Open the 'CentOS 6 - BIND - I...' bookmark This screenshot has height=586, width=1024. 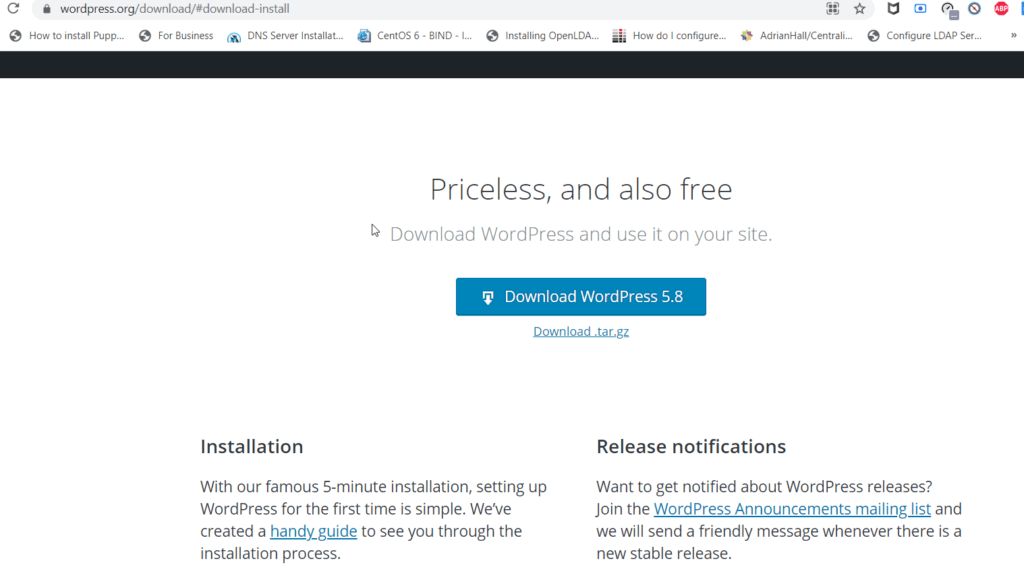click(415, 36)
